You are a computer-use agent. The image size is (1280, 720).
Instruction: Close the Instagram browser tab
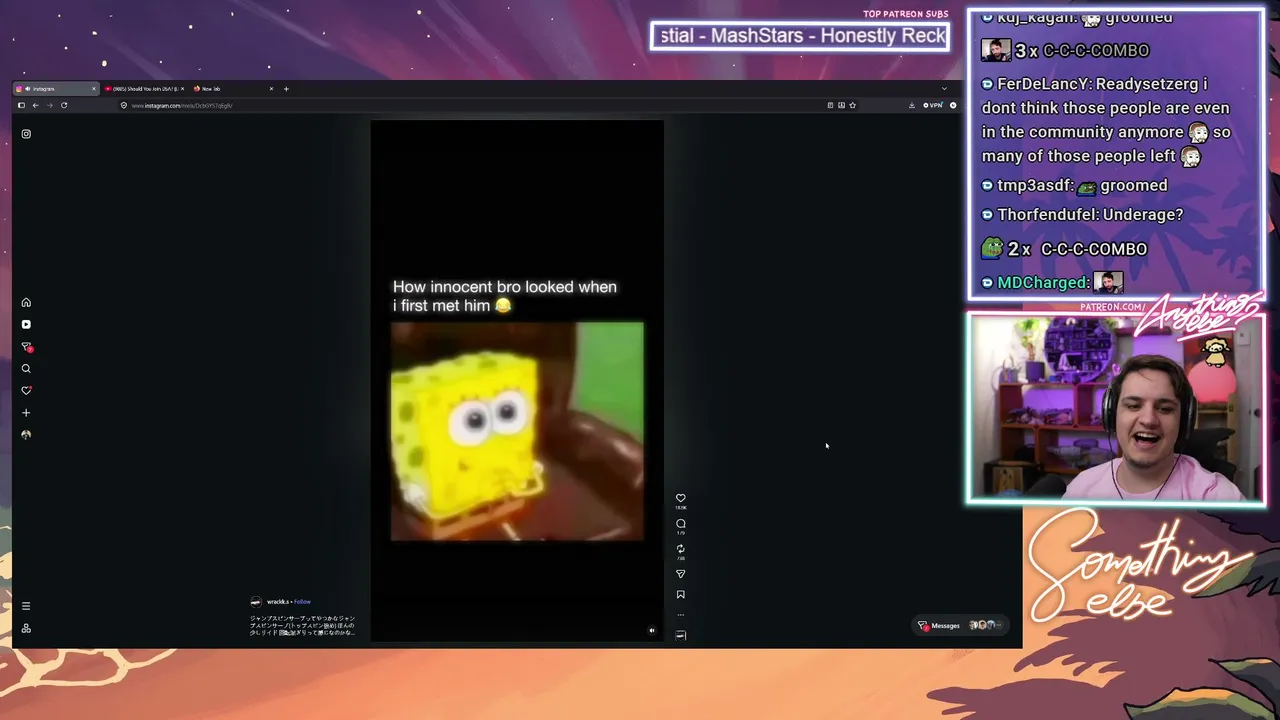[x=94, y=89]
